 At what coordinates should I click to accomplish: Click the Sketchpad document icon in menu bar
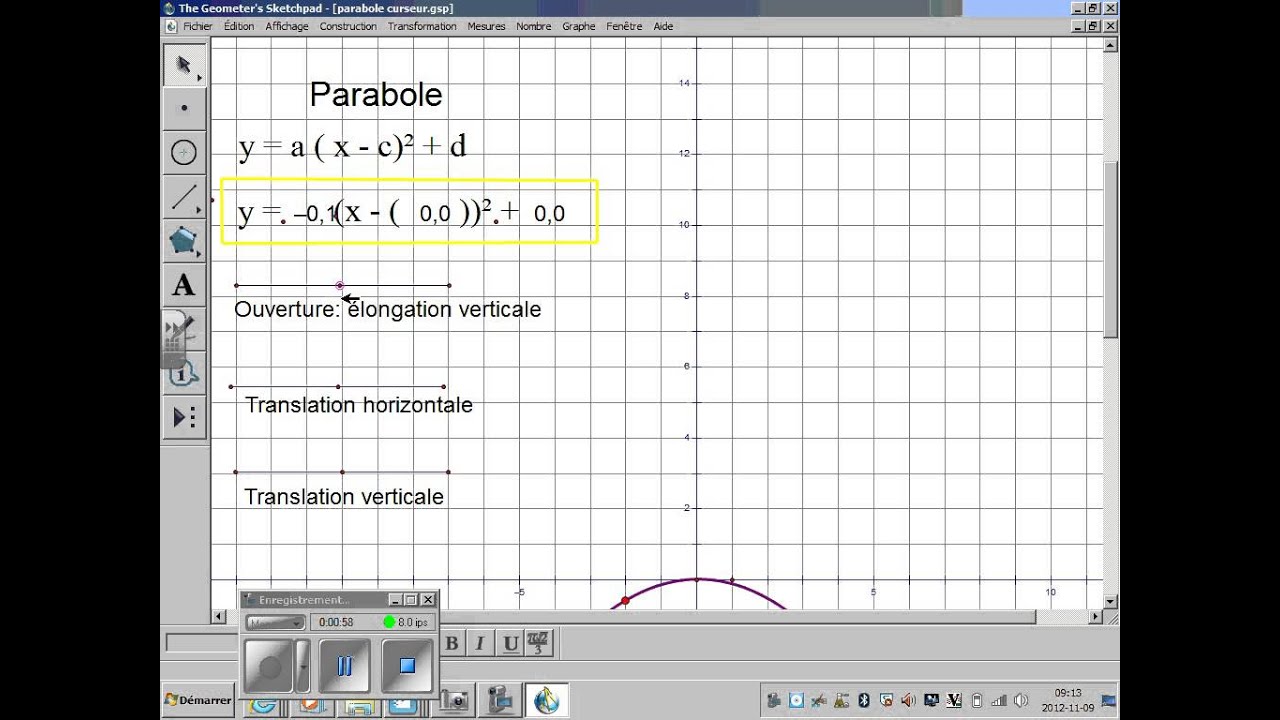pos(172,26)
